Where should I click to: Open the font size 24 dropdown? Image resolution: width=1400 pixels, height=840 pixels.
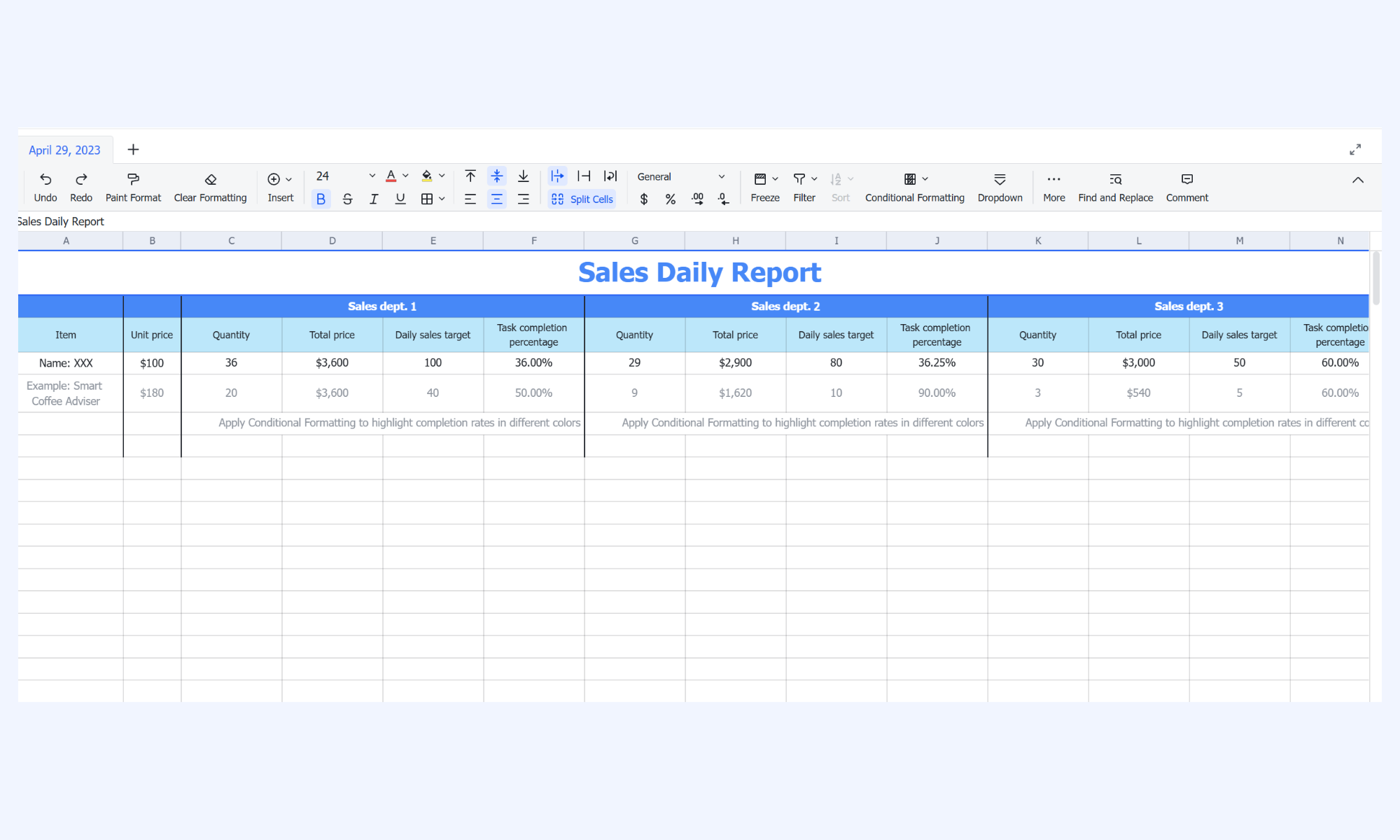(345, 176)
